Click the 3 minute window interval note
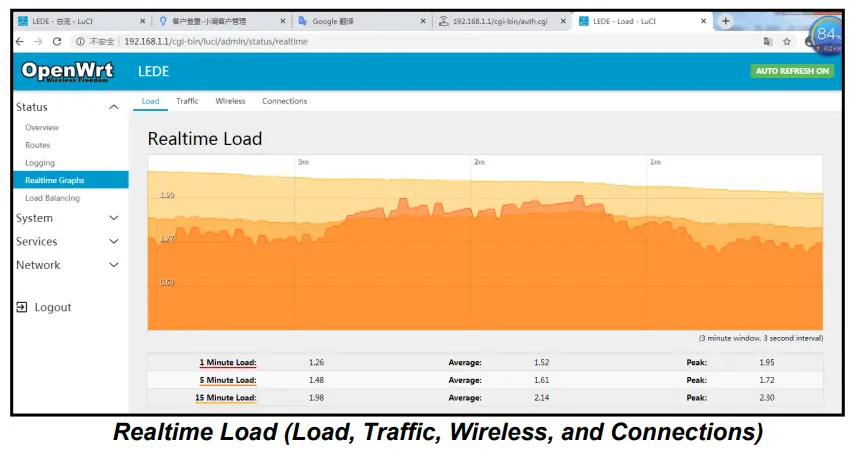This screenshot has width=854, height=460. point(761,338)
